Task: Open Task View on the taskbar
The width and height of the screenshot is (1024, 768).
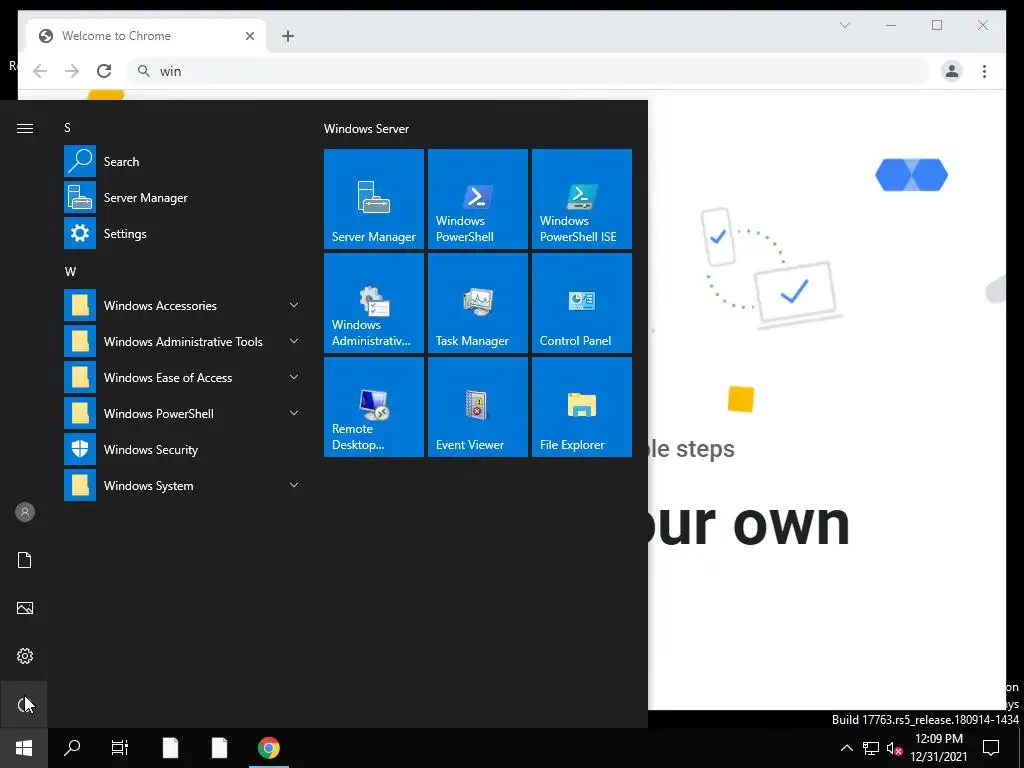Action: (x=120, y=748)
